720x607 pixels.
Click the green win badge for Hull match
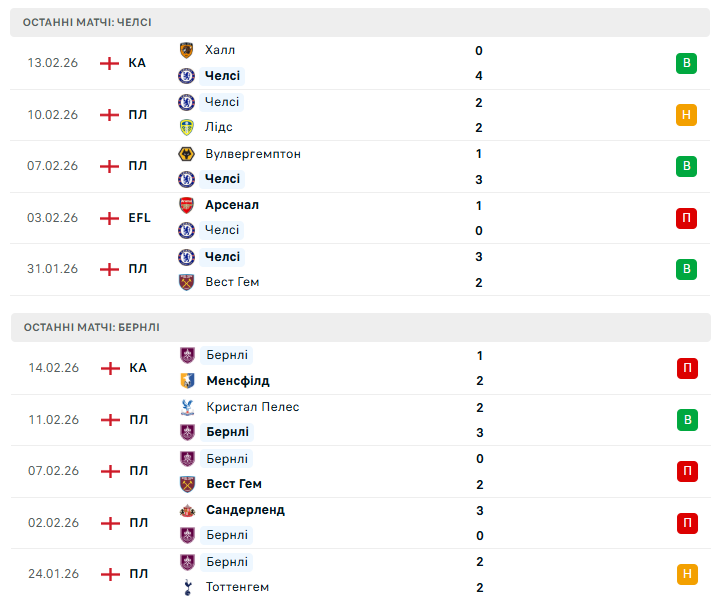point(686,63)
